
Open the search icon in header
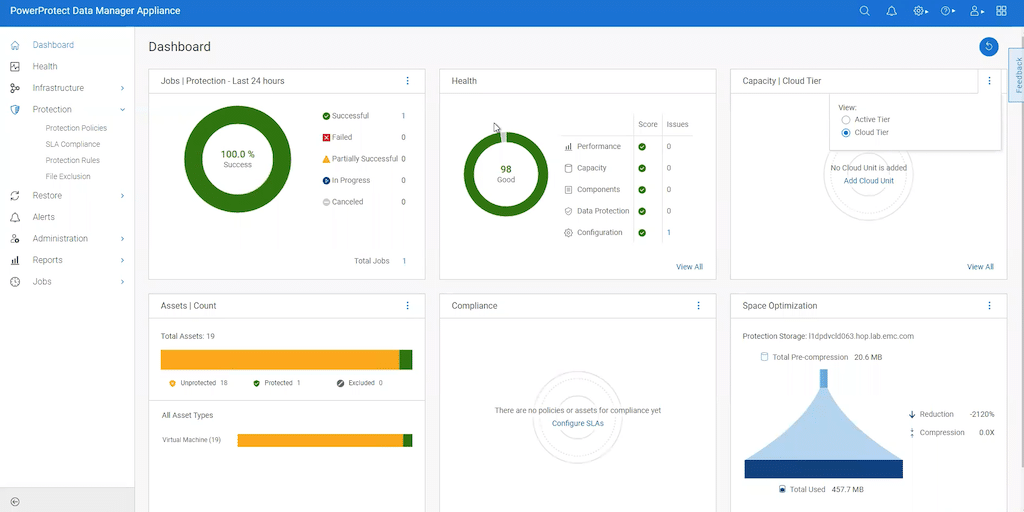[x=865, y=11]
